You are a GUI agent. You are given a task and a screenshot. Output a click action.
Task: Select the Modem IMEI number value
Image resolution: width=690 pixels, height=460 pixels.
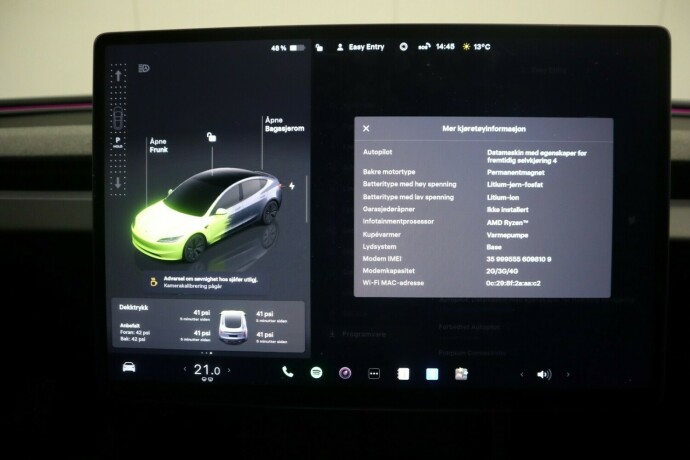(x=519, y=259)
